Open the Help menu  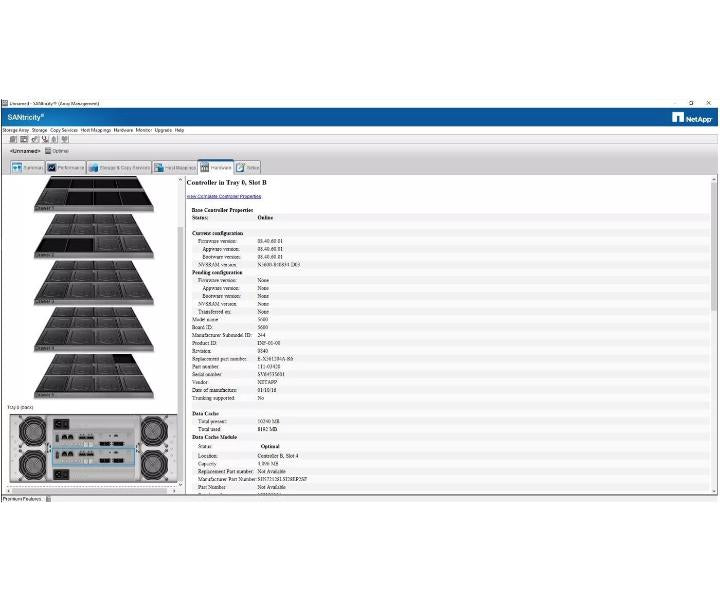[180, 130]
